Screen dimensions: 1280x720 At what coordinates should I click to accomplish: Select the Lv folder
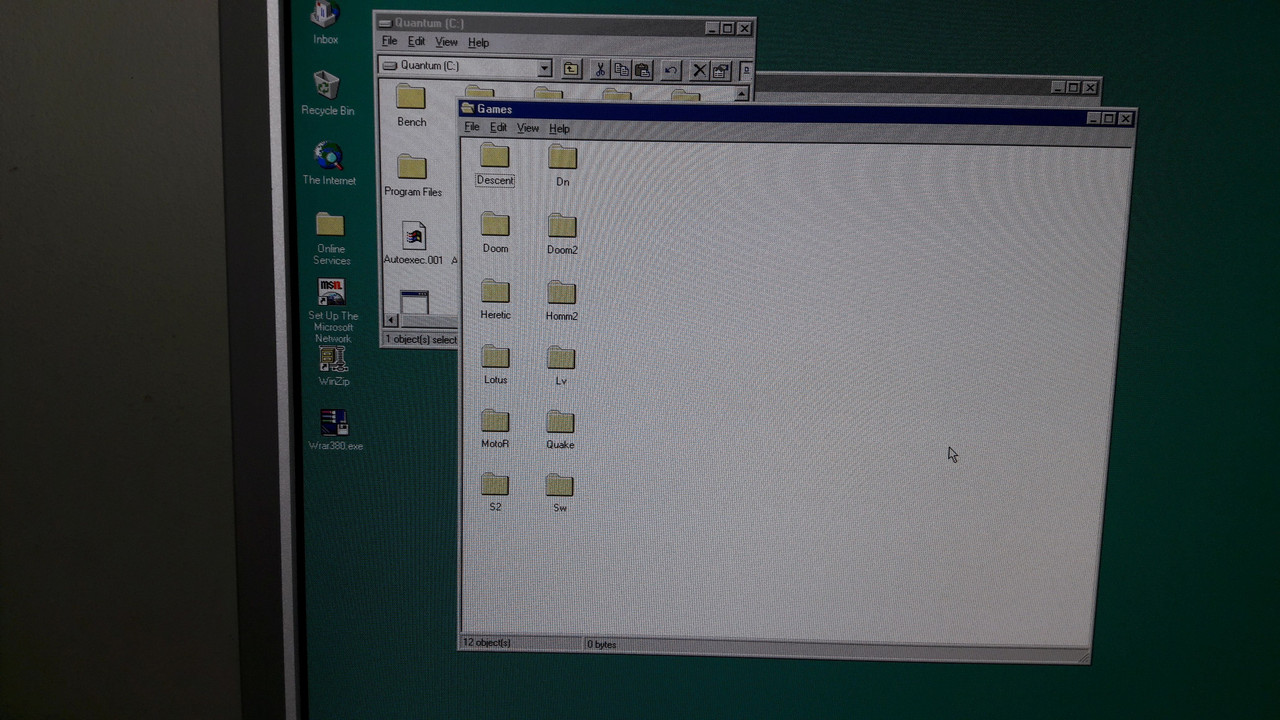[561, 366]
